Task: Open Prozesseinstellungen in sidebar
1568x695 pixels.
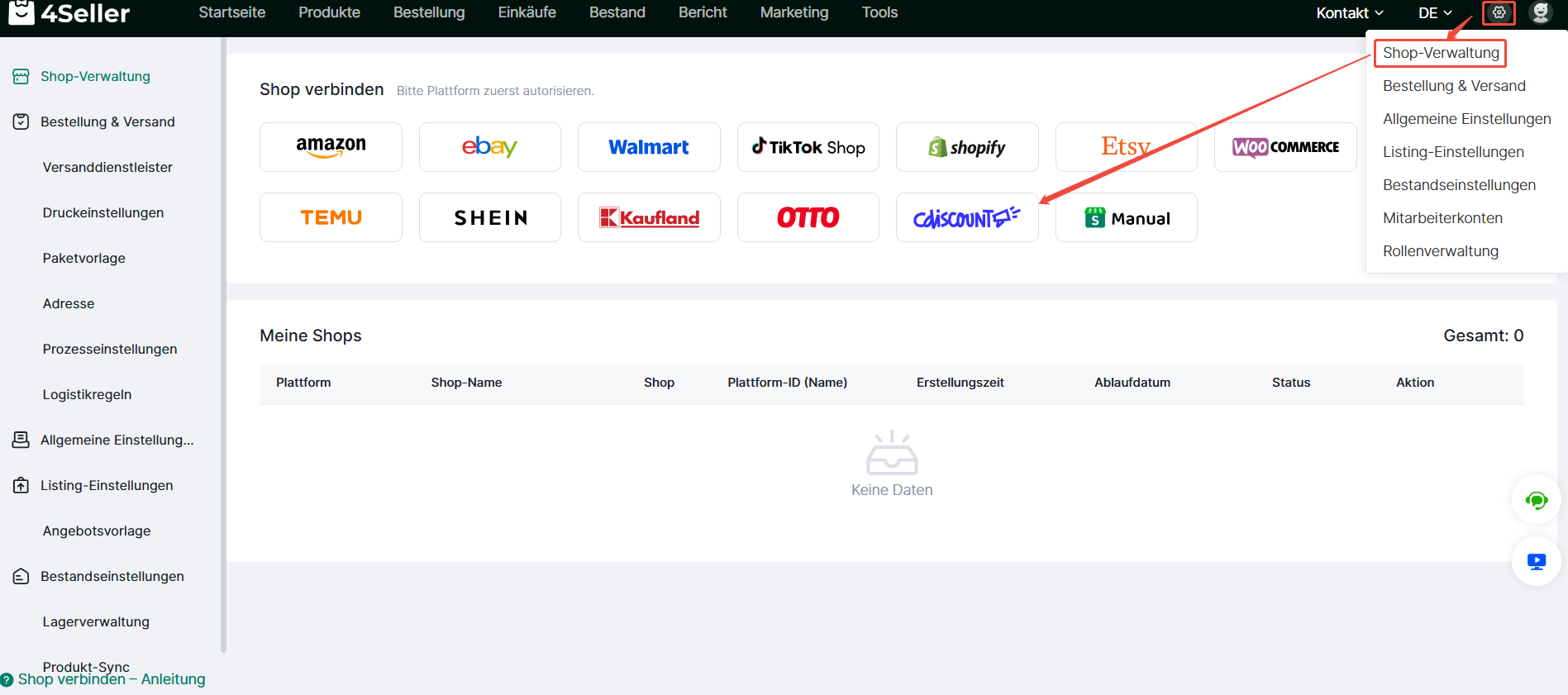Action: click(x=110, y=349)
